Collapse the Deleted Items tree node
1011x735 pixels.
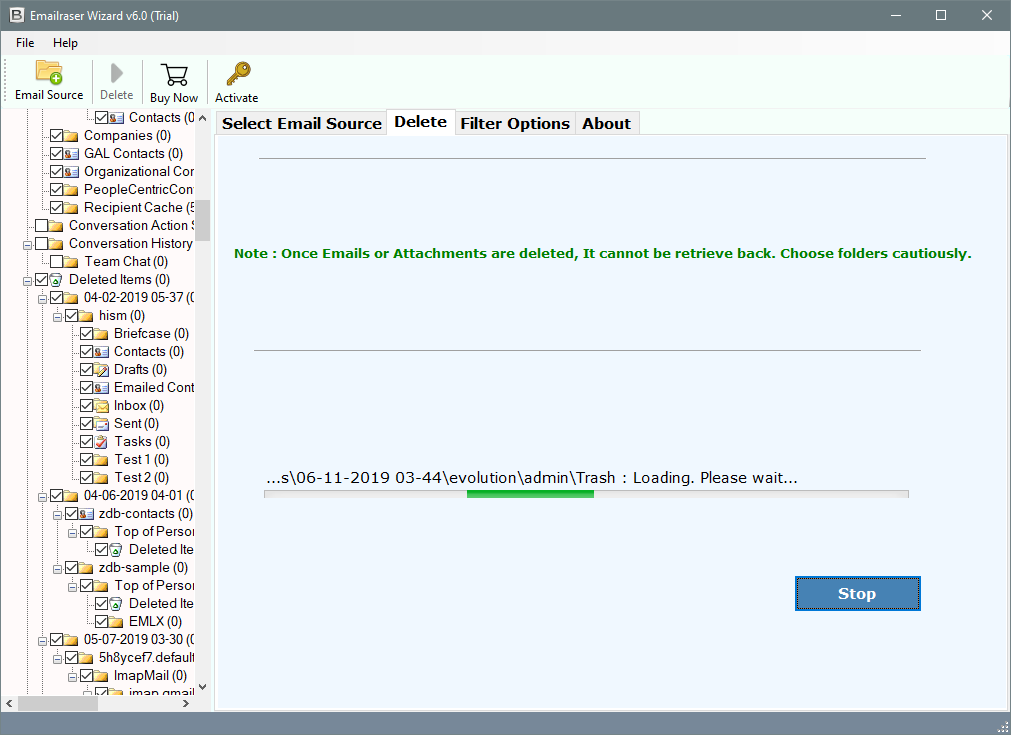pyautogui.click(x=27, y=281)
